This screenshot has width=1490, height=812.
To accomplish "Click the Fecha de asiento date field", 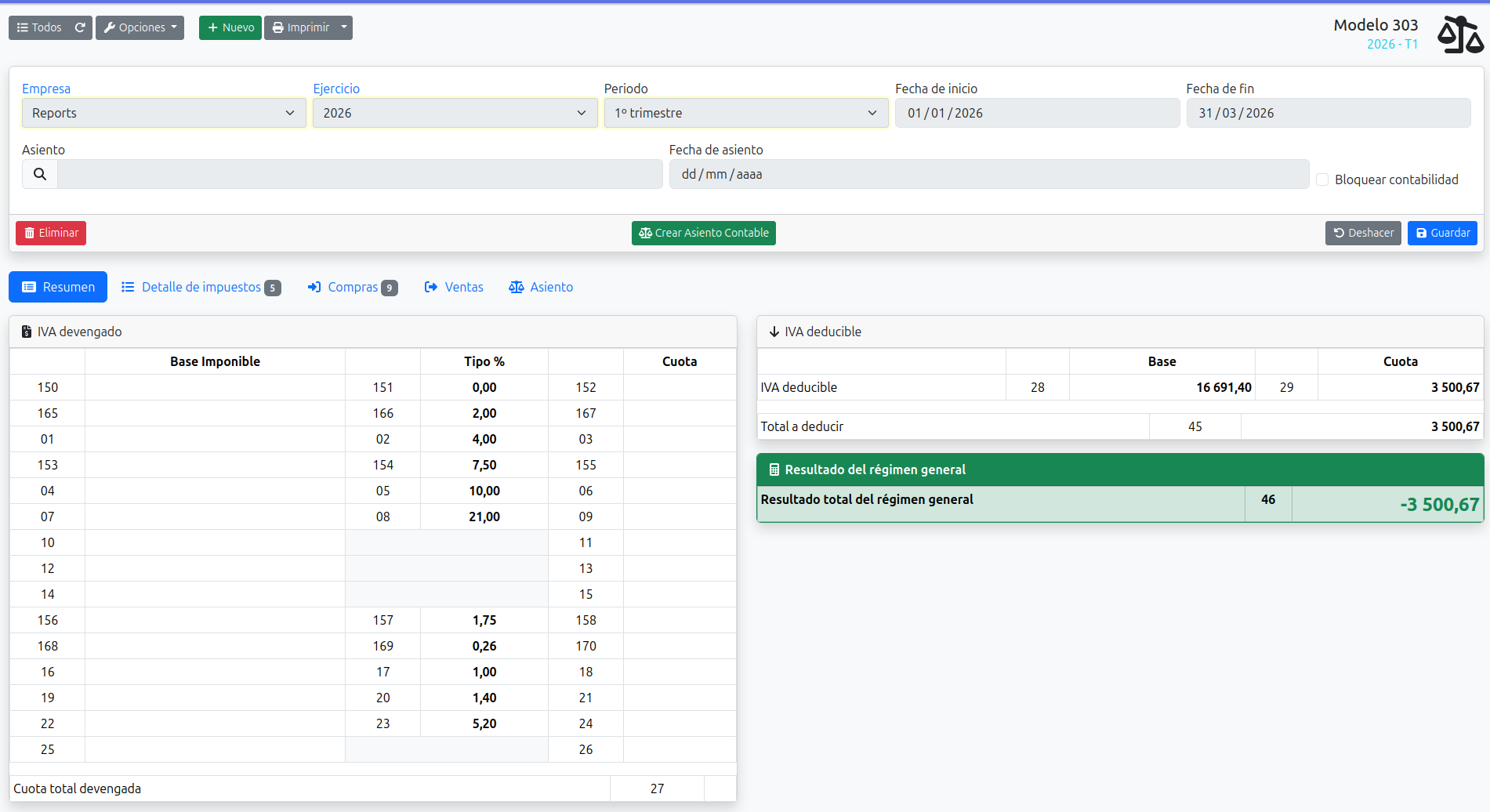I will [x=988, y=174].
